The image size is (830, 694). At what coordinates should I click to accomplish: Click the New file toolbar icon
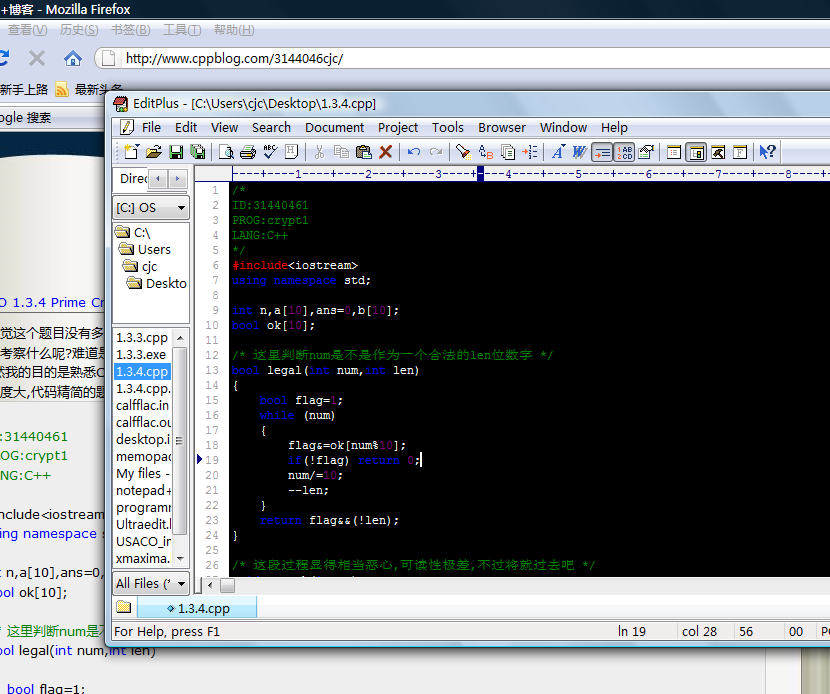tap(131, 152)
